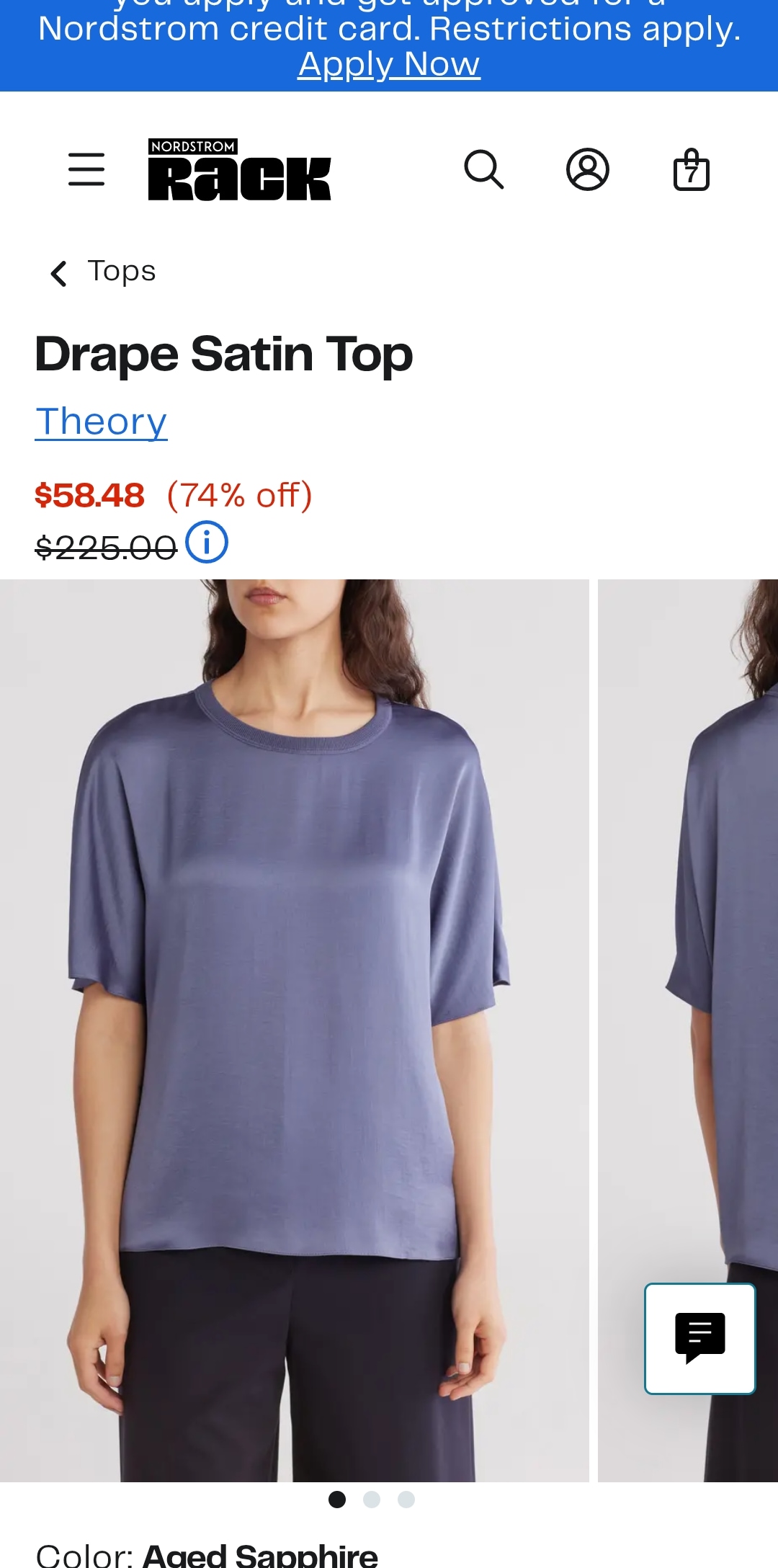Open the search magnifier icon
Screen dimensions: 778x1568
(484, 169)
